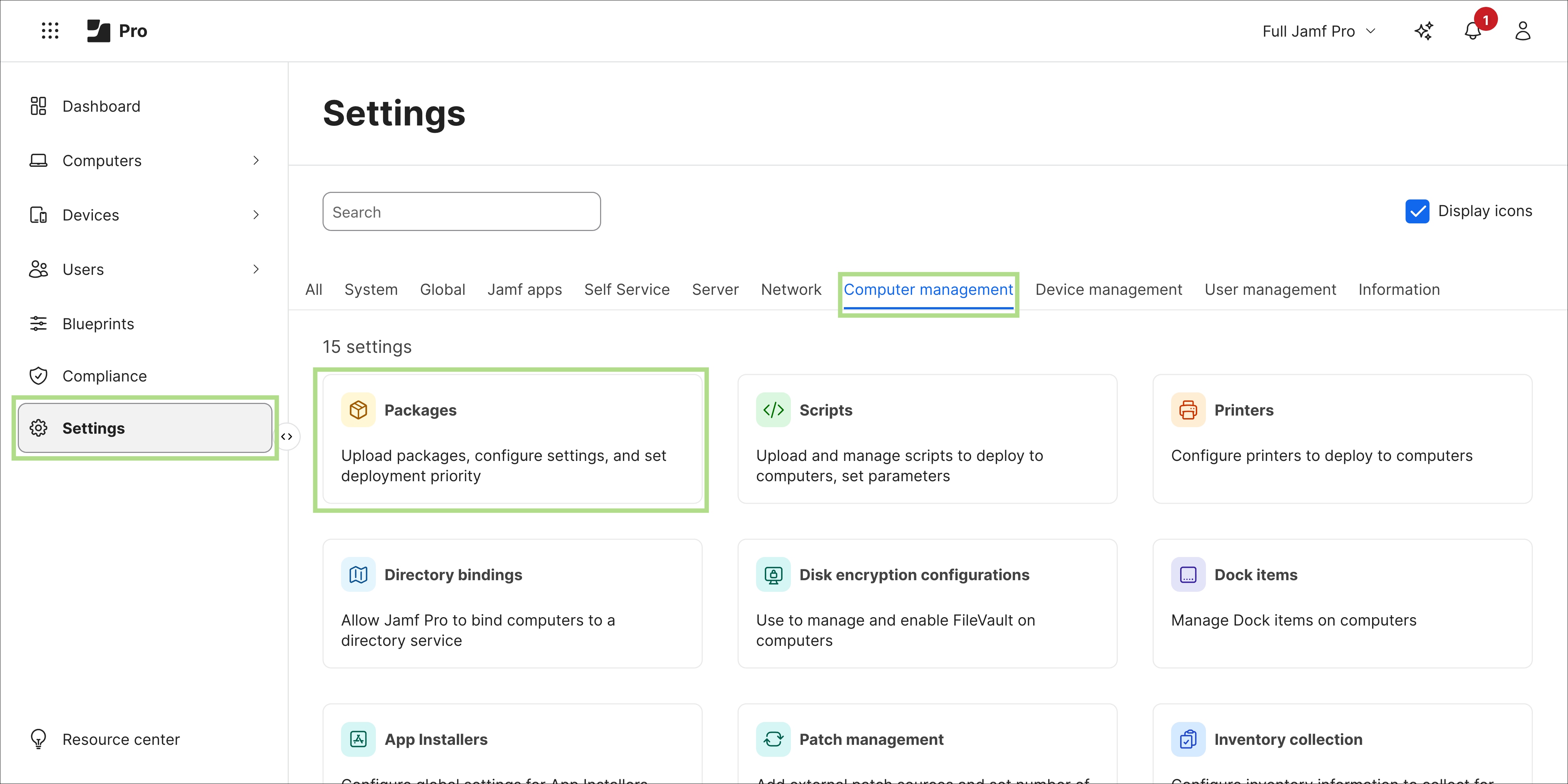This screenshot has height=784, width=1568.
Task: Click the Jamf Pro logo
Action: tap(117, 30)
